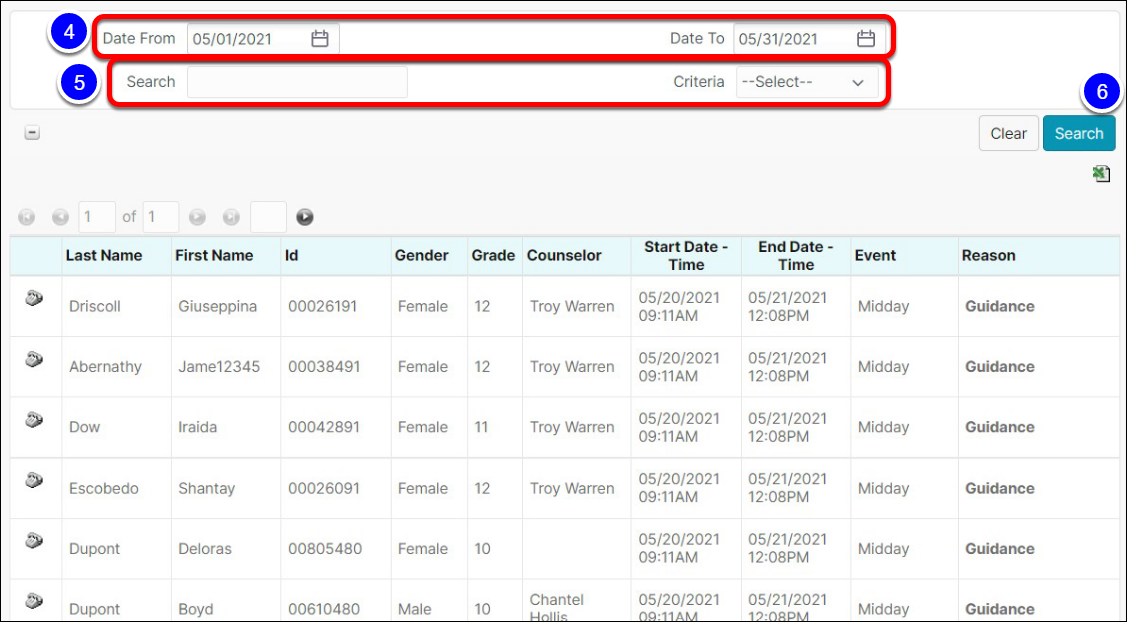Click the Search button
Image resolution: width=1127 pixels, height=622 pixels.
(1079, 133)
